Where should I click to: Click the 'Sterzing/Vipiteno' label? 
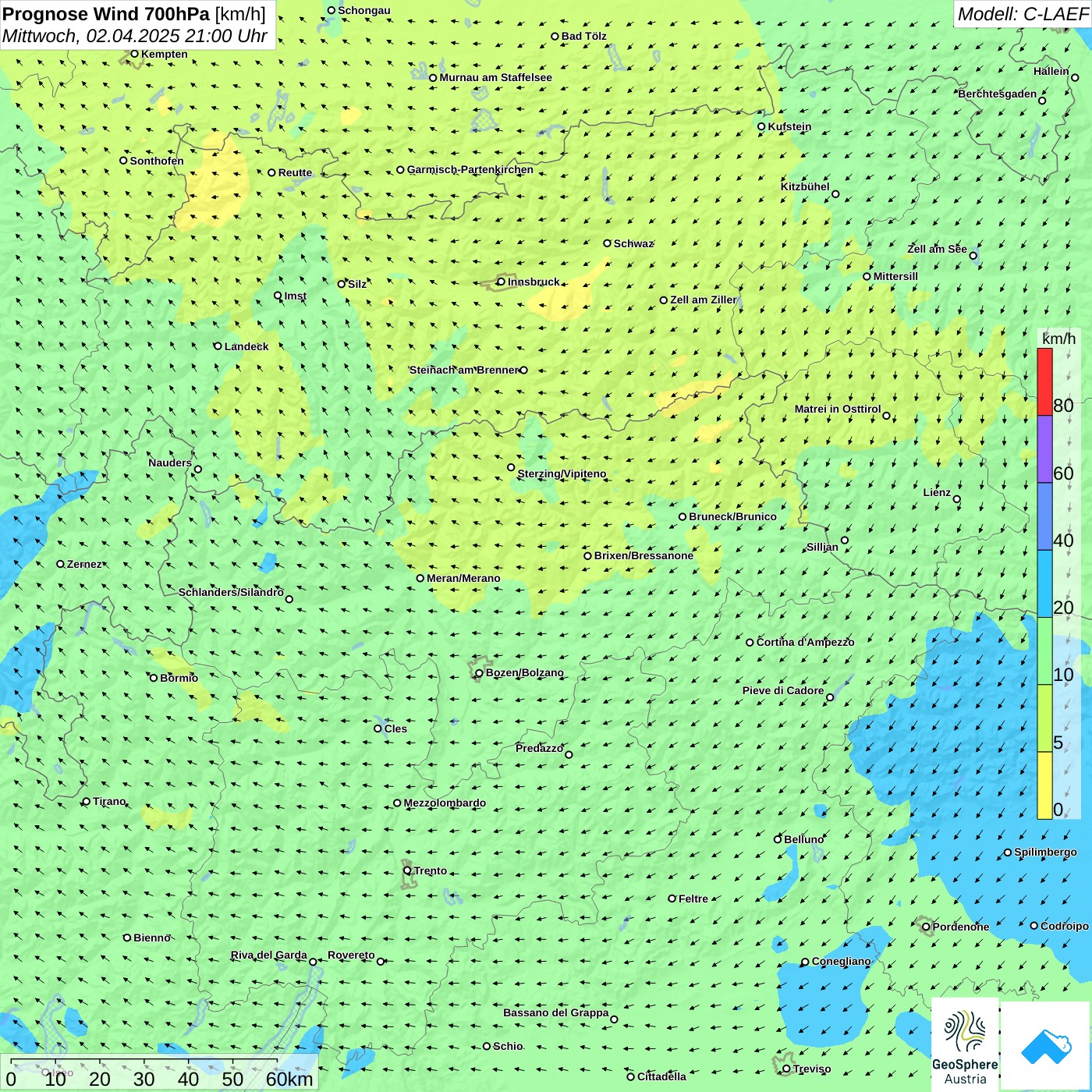click(x=562, y=473)
